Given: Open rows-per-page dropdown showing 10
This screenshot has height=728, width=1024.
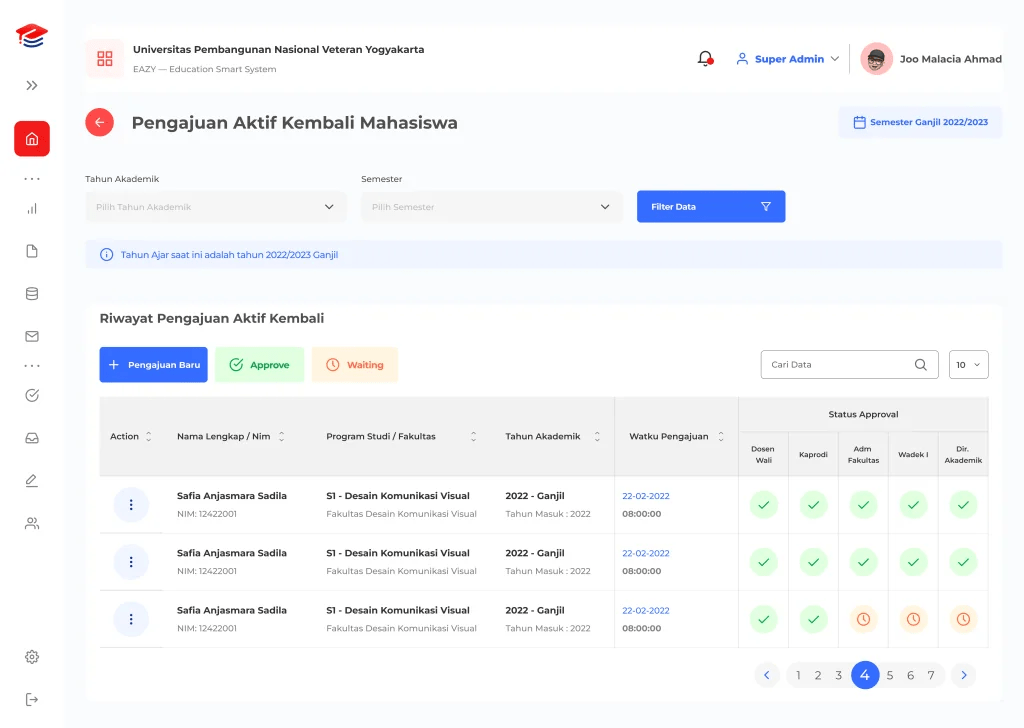Looking at the screenshot, I should click(968, 364).
